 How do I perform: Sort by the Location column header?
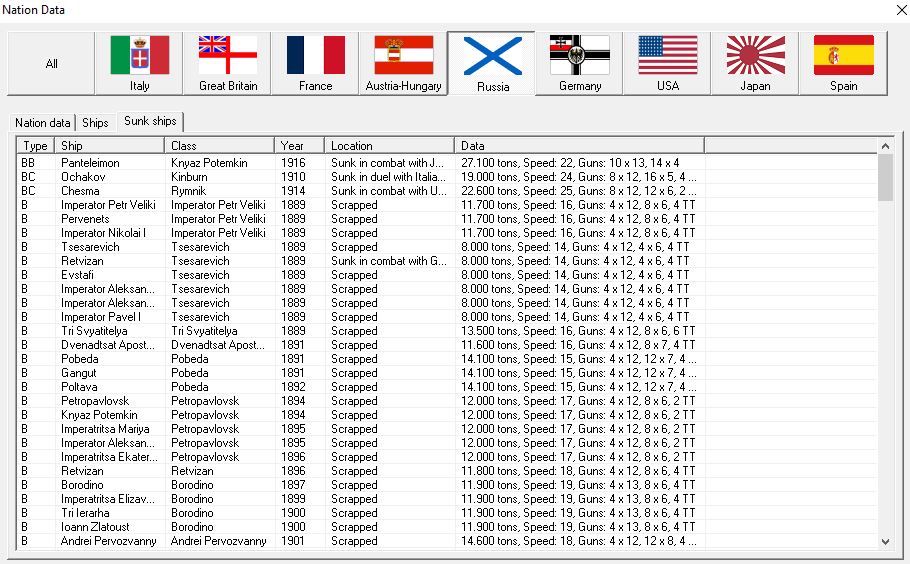(389, 146)
